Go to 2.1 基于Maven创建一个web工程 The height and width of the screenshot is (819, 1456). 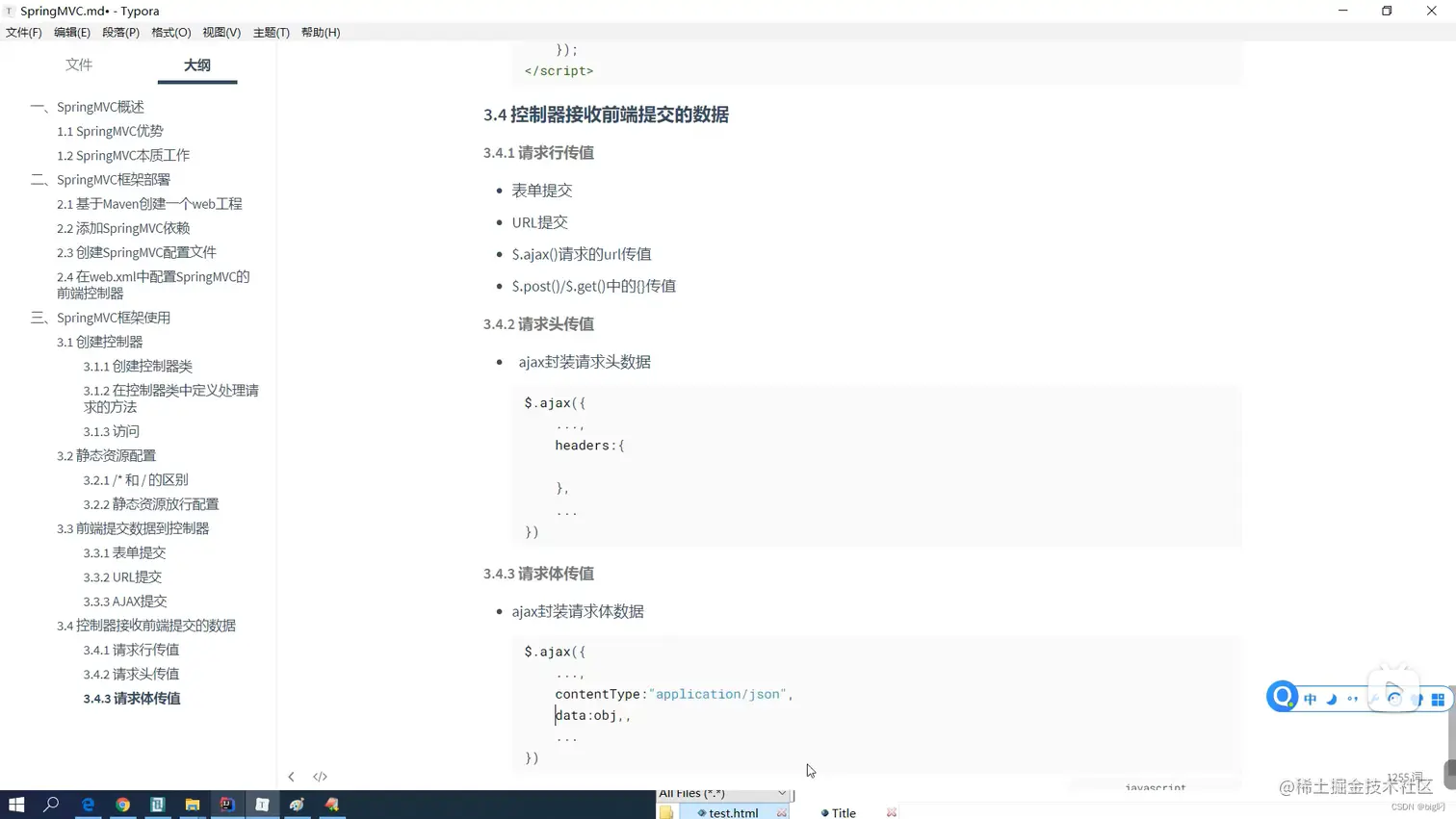click(149, 204)
